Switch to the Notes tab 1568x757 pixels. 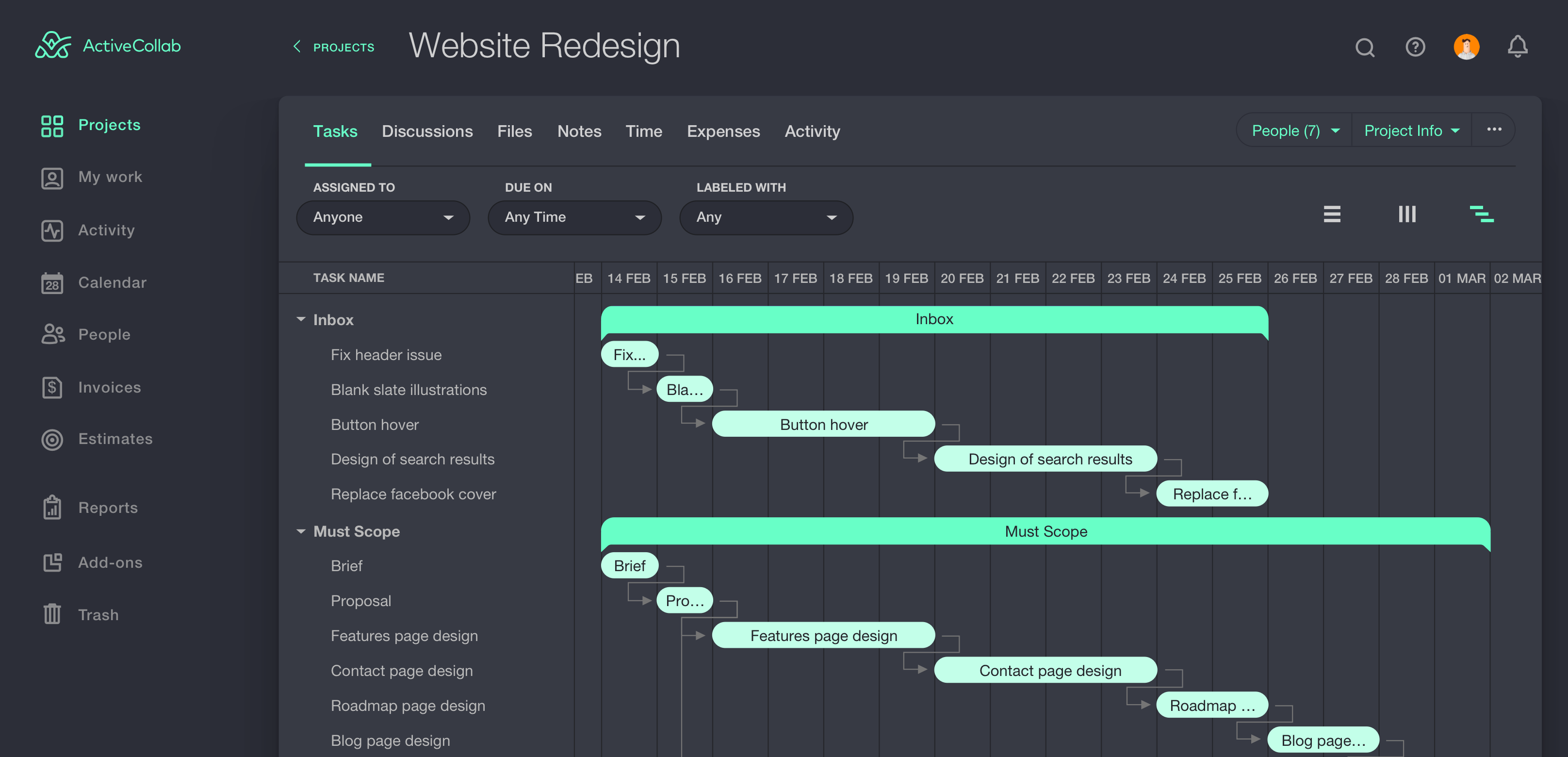[x=579, y=132]
